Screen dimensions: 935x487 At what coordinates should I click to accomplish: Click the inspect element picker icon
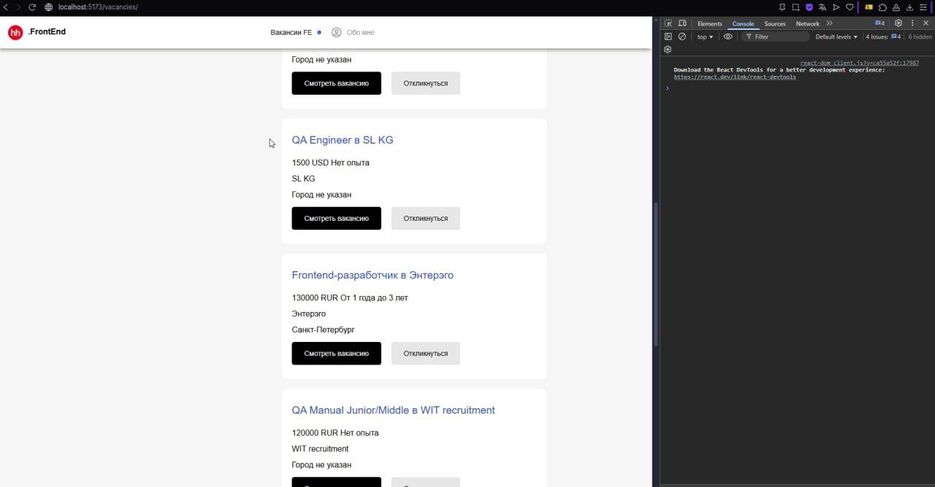(x=668, y=23)
